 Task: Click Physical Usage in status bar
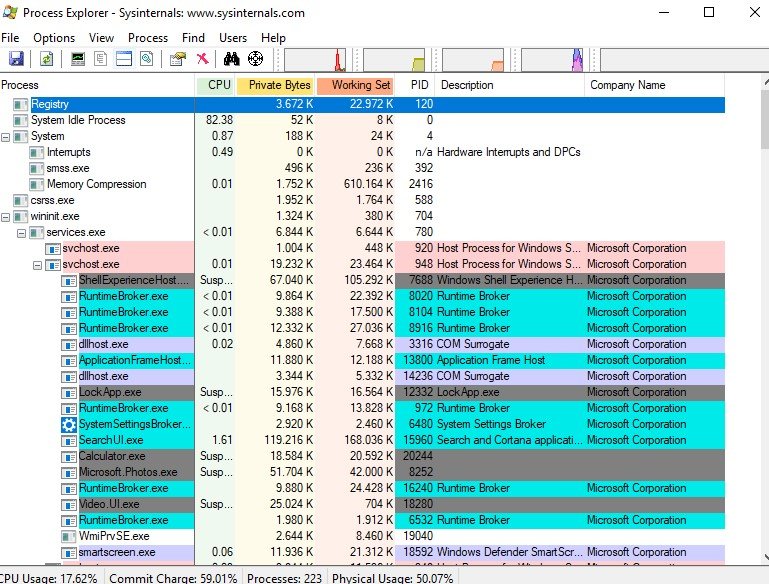coord(392,578)
